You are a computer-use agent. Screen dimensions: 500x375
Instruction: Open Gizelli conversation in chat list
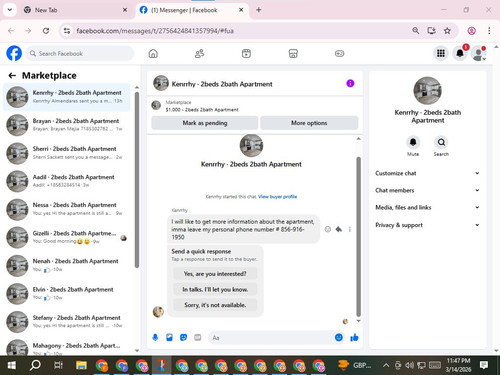(67, 237)
